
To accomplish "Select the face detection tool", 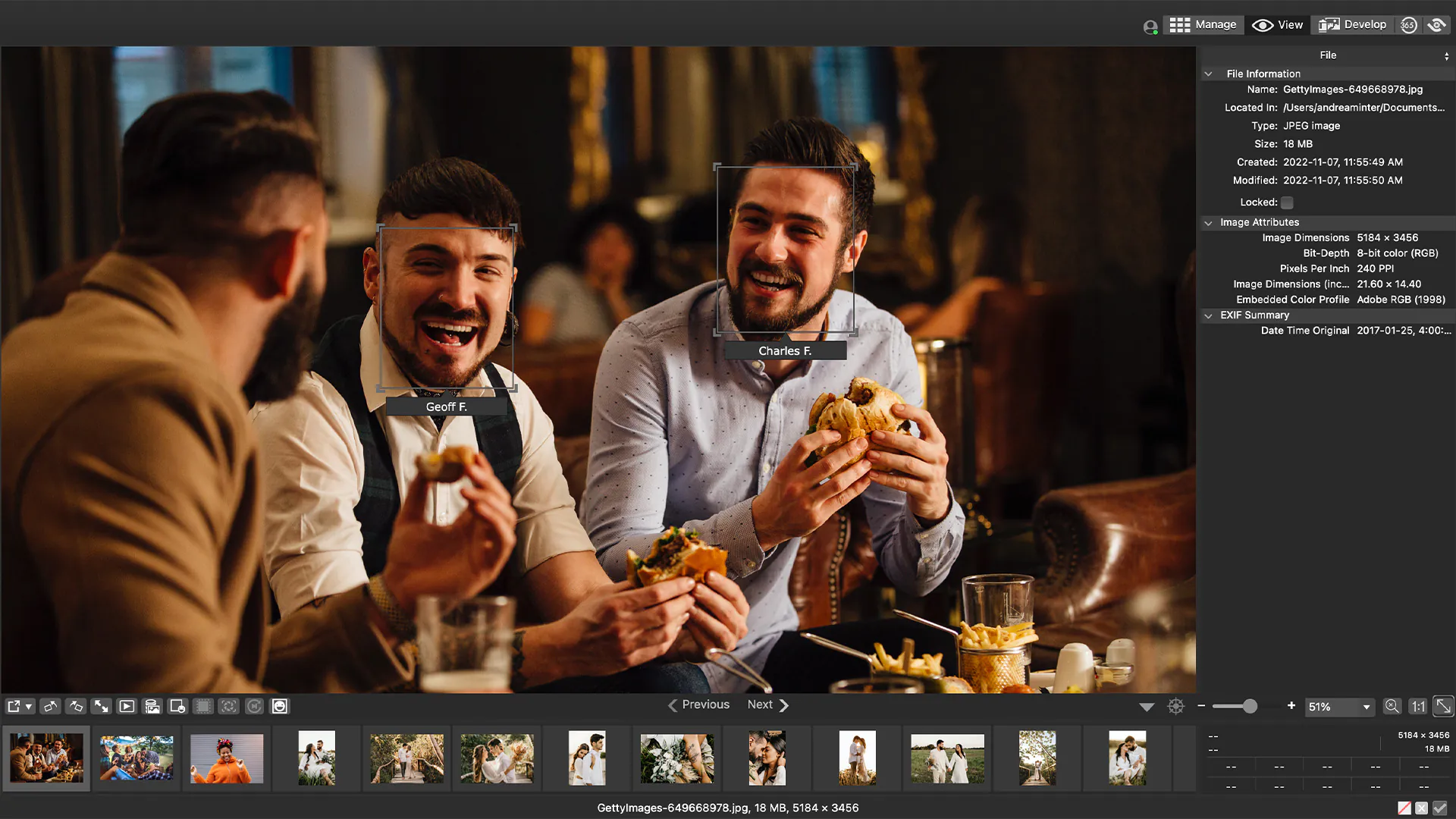I will click(x=280, y=706).
